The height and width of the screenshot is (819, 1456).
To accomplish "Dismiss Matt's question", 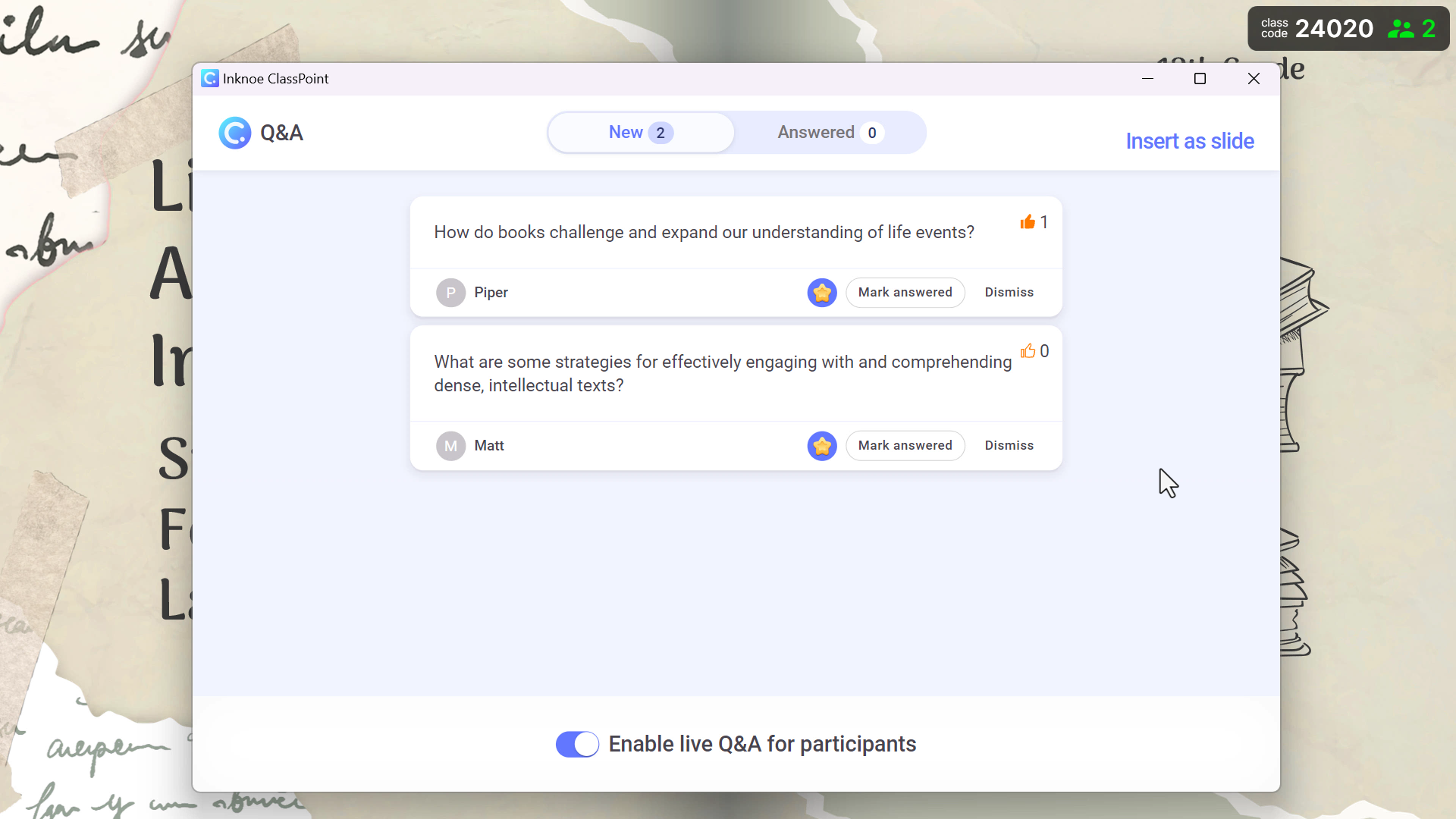I will pyautogui.click(x=1009, y=445).
